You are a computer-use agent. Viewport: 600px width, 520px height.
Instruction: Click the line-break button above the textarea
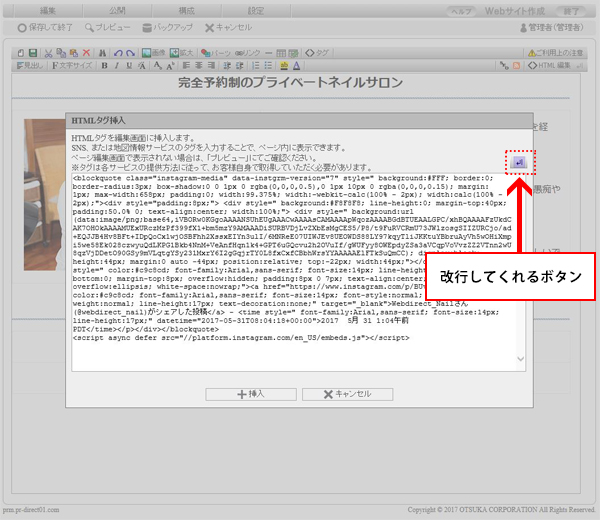tap(519, 163)
